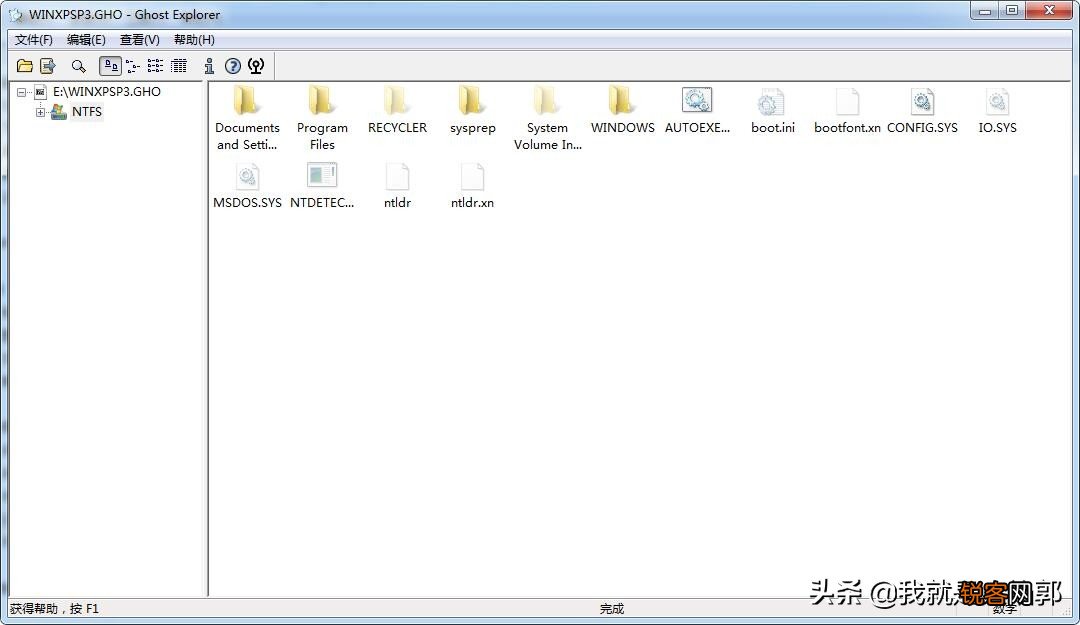This screenshot has height=625, width=1080.
Task: Switch to small icons view
Action: tap(133, 66)
